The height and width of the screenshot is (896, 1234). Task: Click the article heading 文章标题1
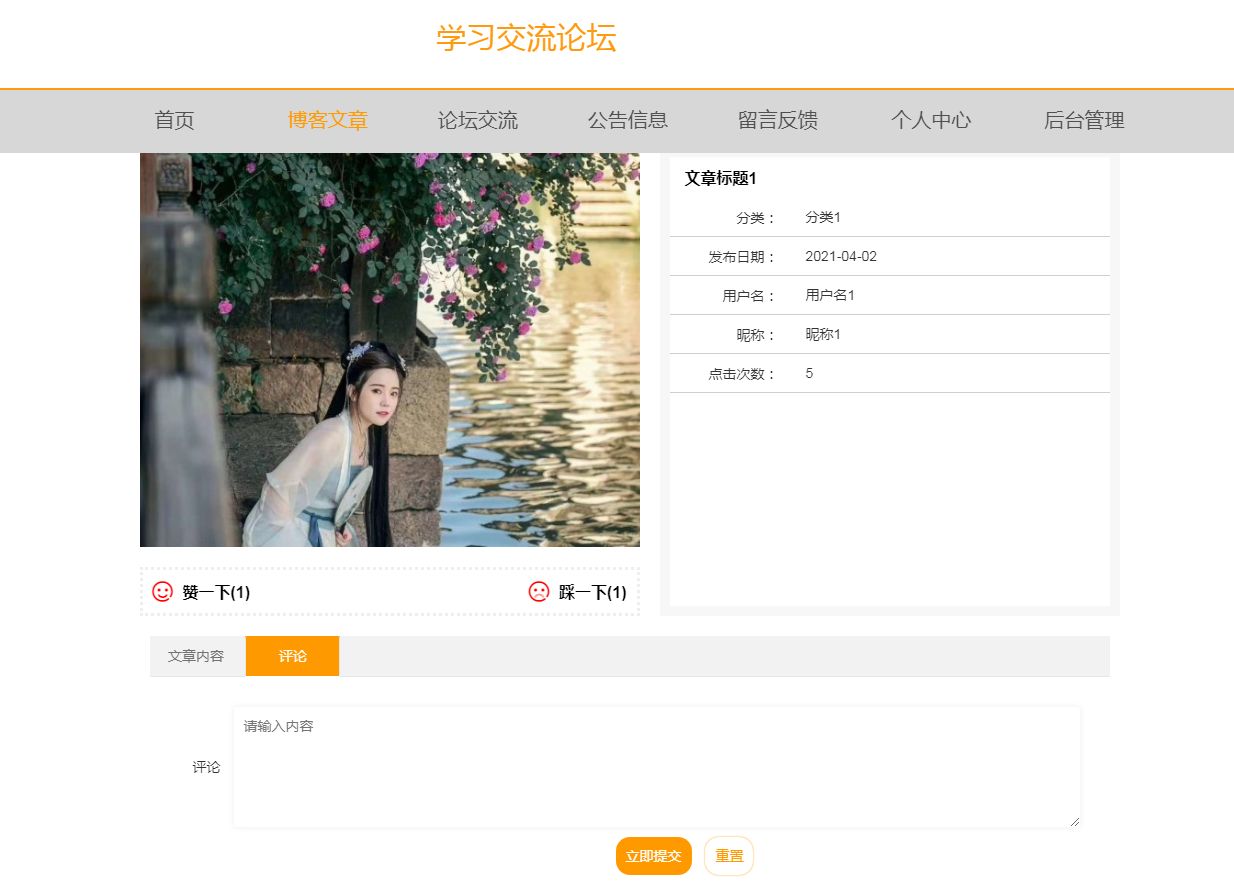point(721,179)
